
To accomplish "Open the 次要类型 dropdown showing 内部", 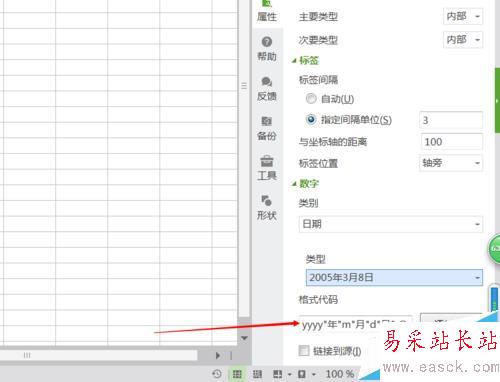I will 463,40.
